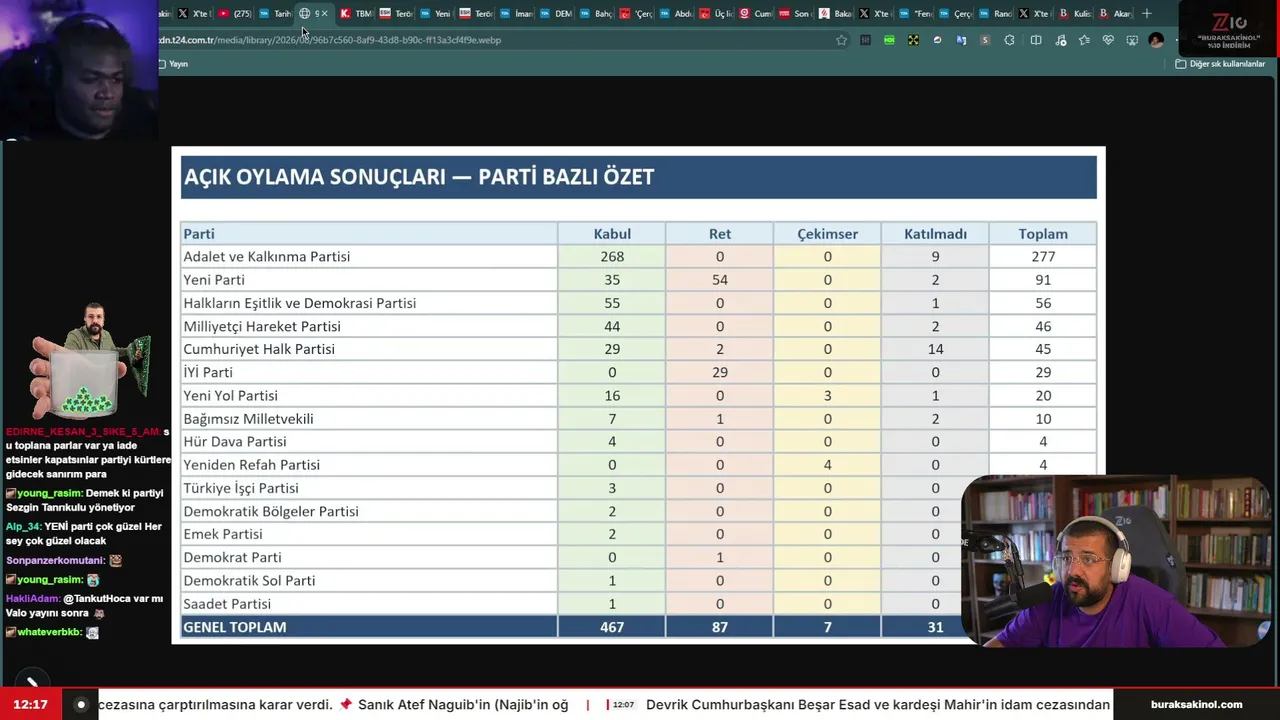Close the active webp image tab
This screenshot has width=1280, height=720.
tap(324, 13)
